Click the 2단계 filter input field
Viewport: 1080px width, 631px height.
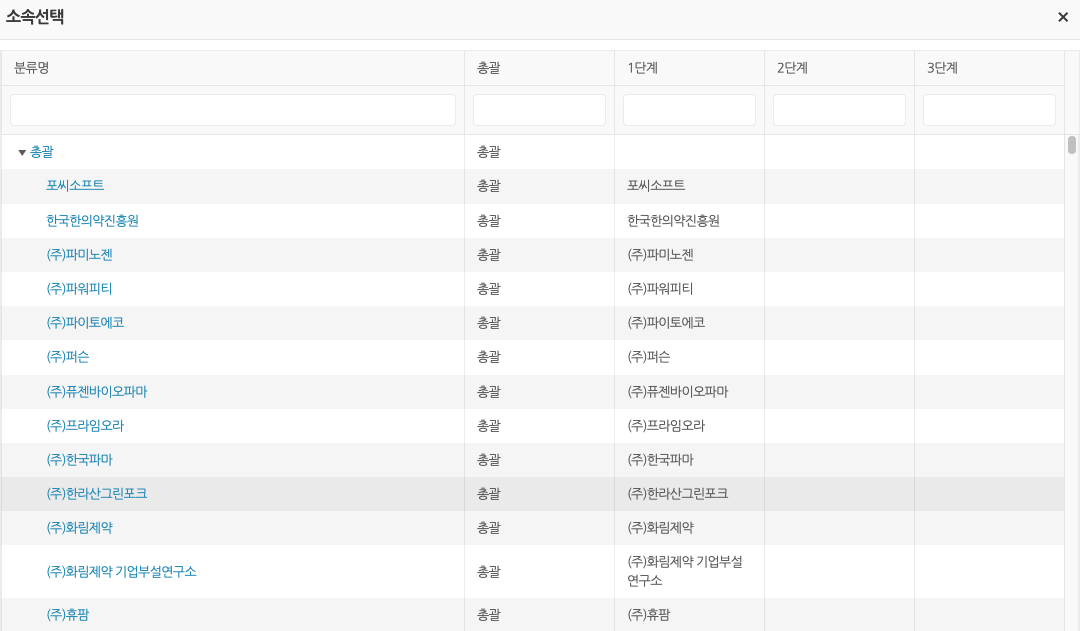(x=839, y=110)
